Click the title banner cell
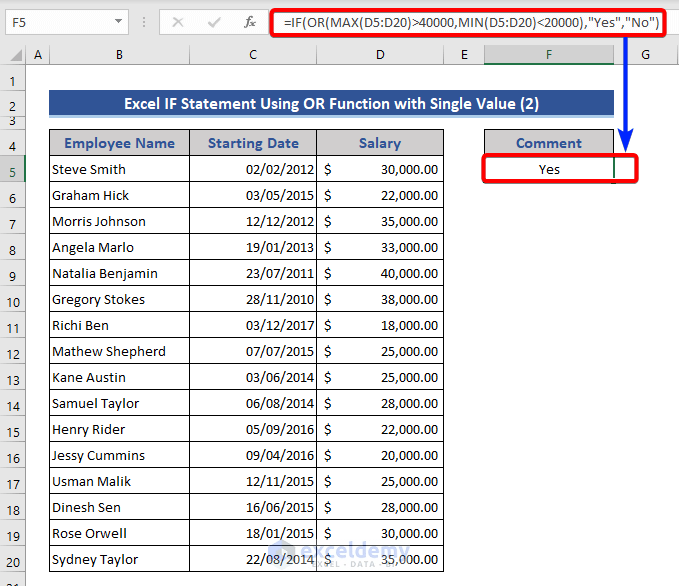 click(331, 104)
